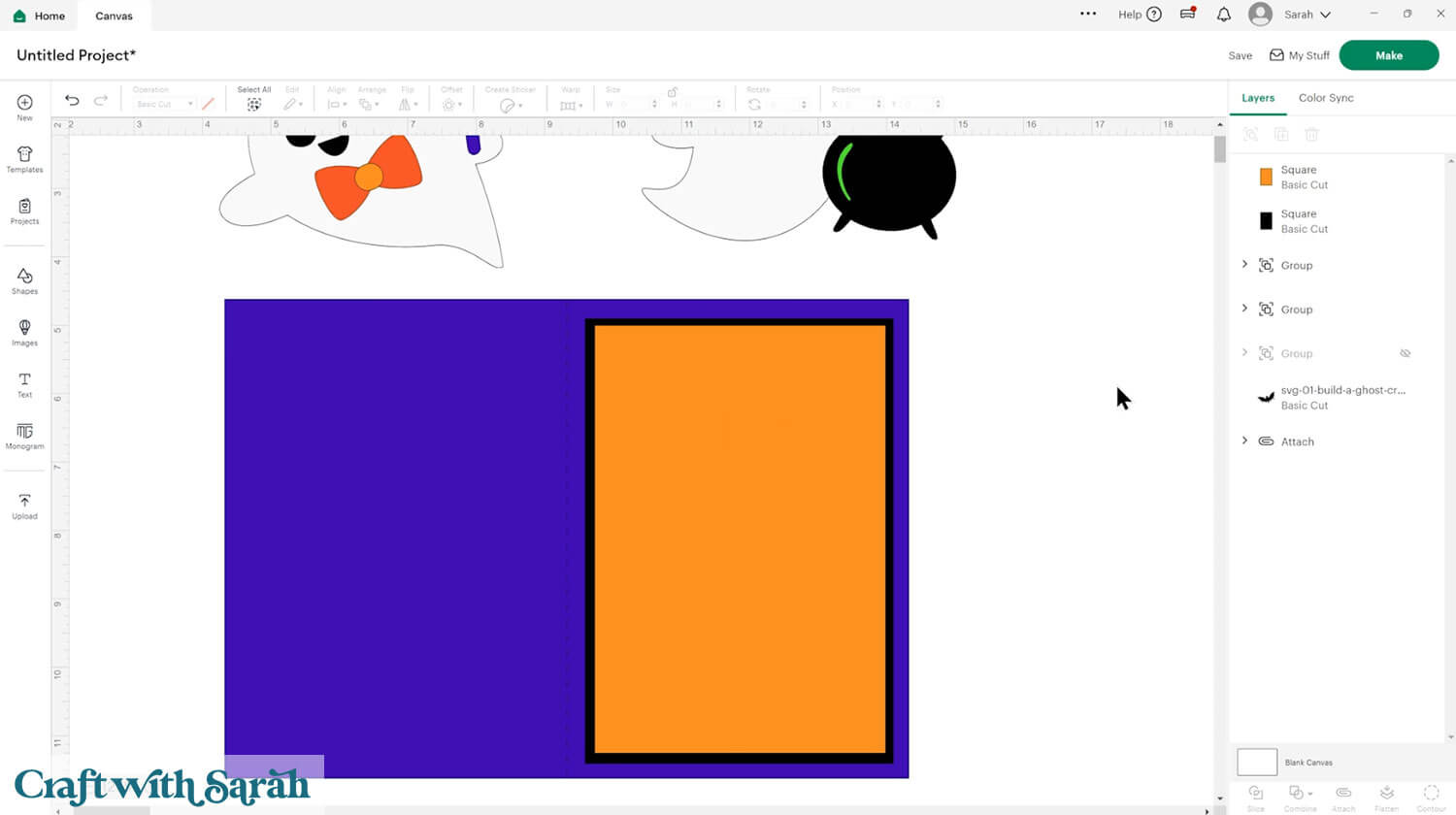1456x815 pixels.
Task: Open the notifications bell
Action: [1224, 15]
